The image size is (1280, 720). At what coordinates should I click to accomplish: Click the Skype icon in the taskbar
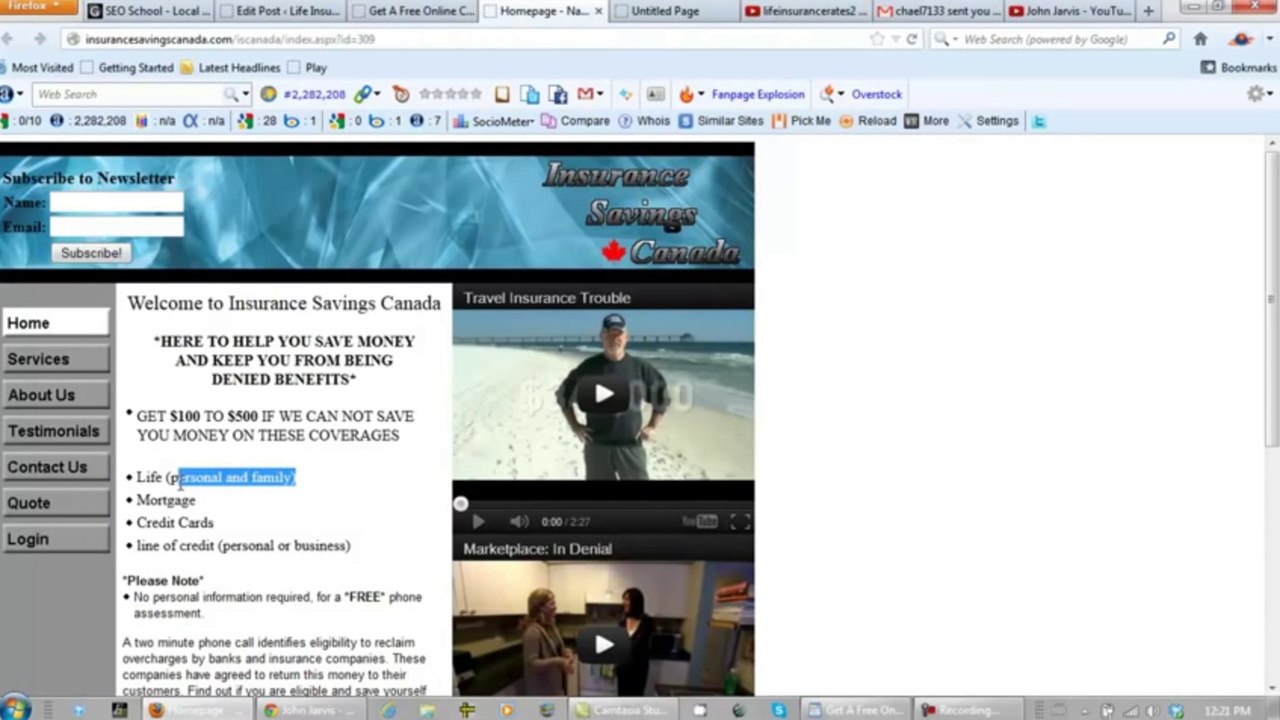(778, 710)
